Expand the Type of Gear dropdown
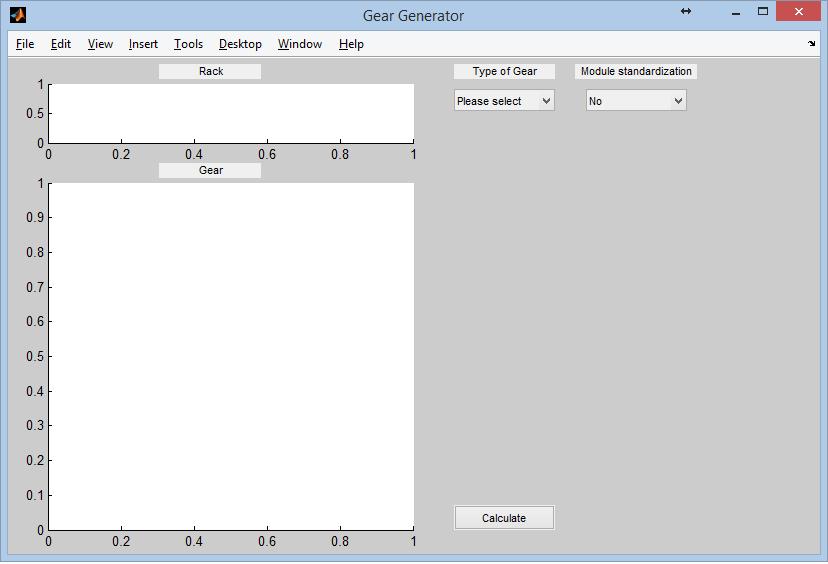Viewport: 828px width, 564px height. (504, 101)
